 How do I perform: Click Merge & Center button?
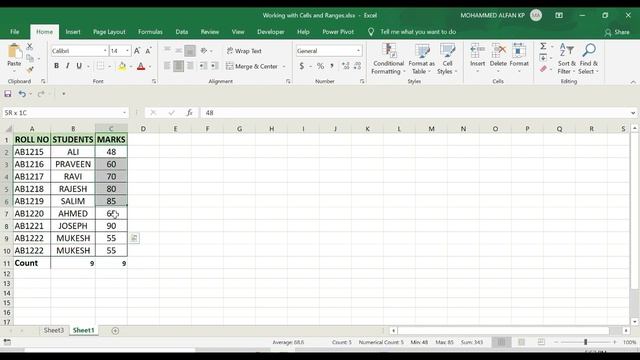click(252, 66)
